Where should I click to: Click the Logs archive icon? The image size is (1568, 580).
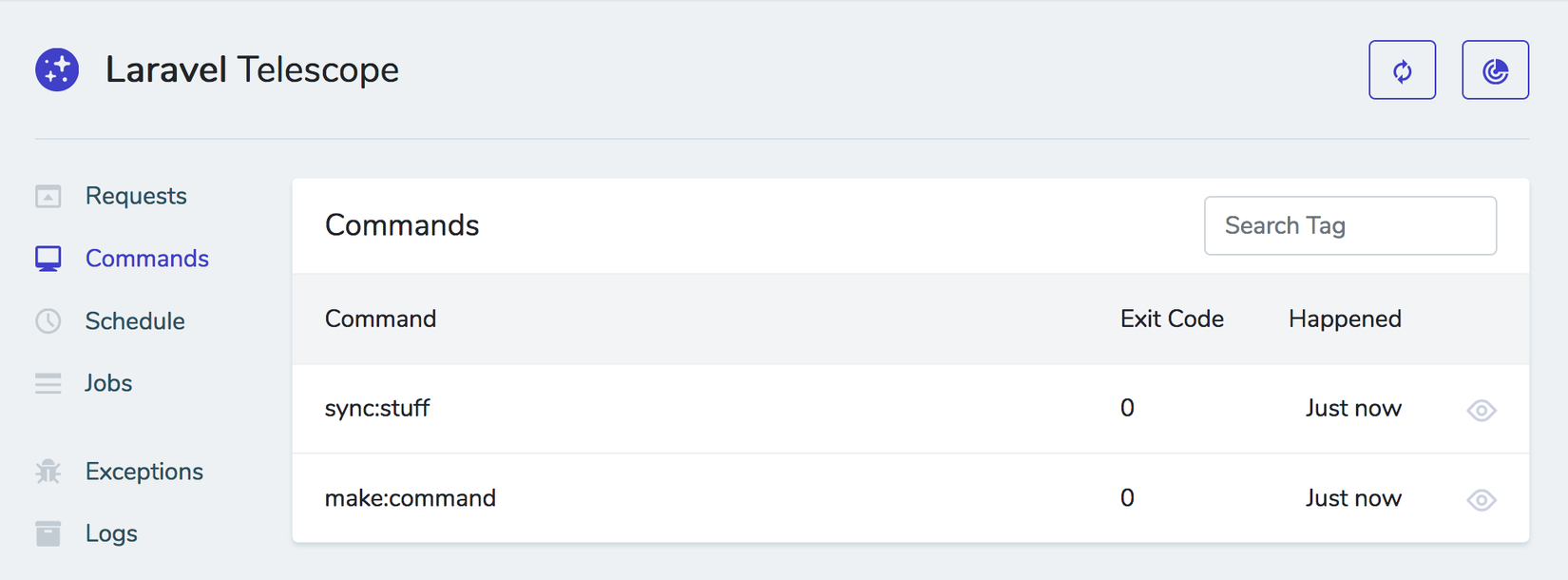(48, 533)
